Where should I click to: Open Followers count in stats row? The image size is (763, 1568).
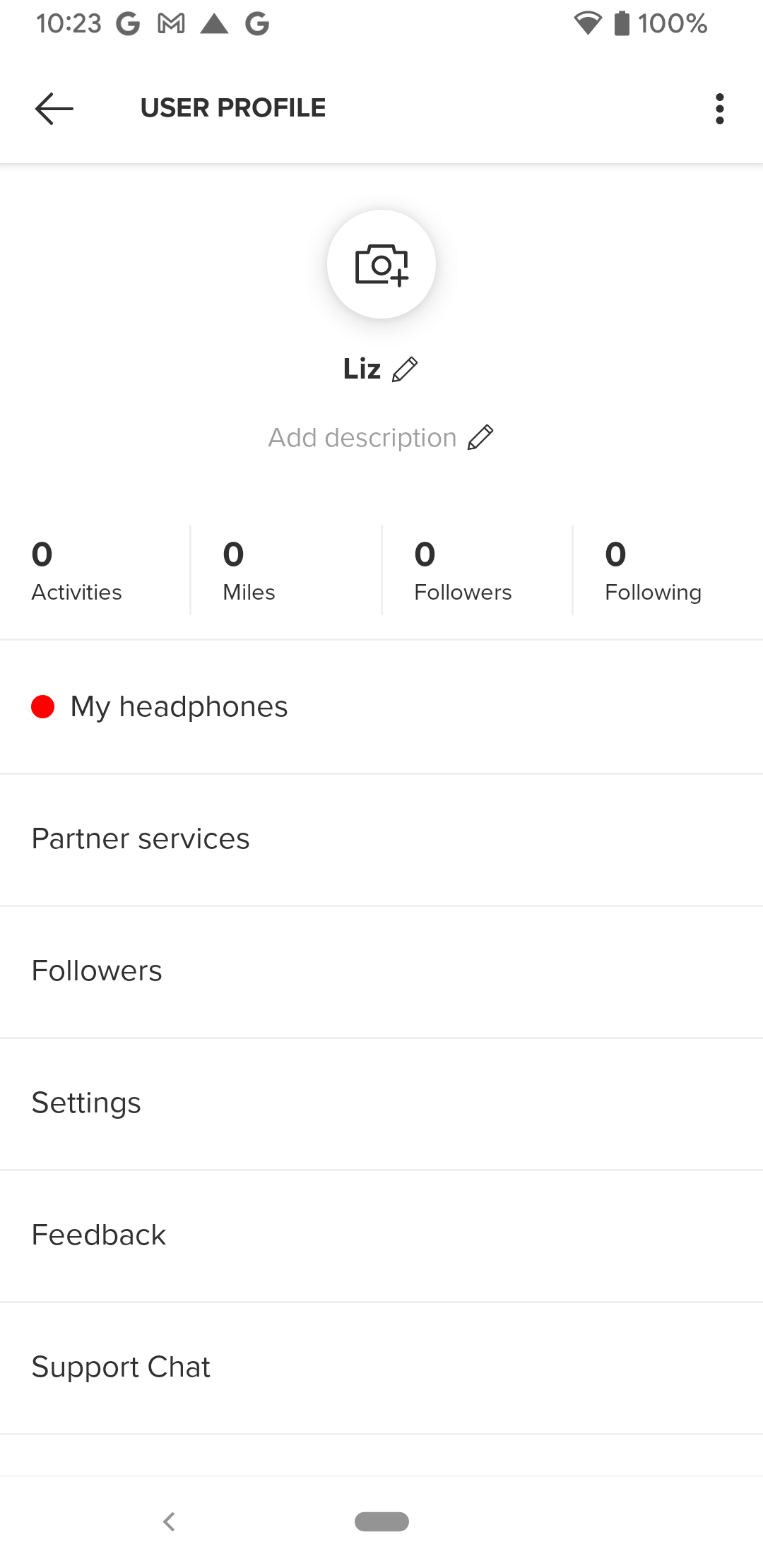coord(463,571)
